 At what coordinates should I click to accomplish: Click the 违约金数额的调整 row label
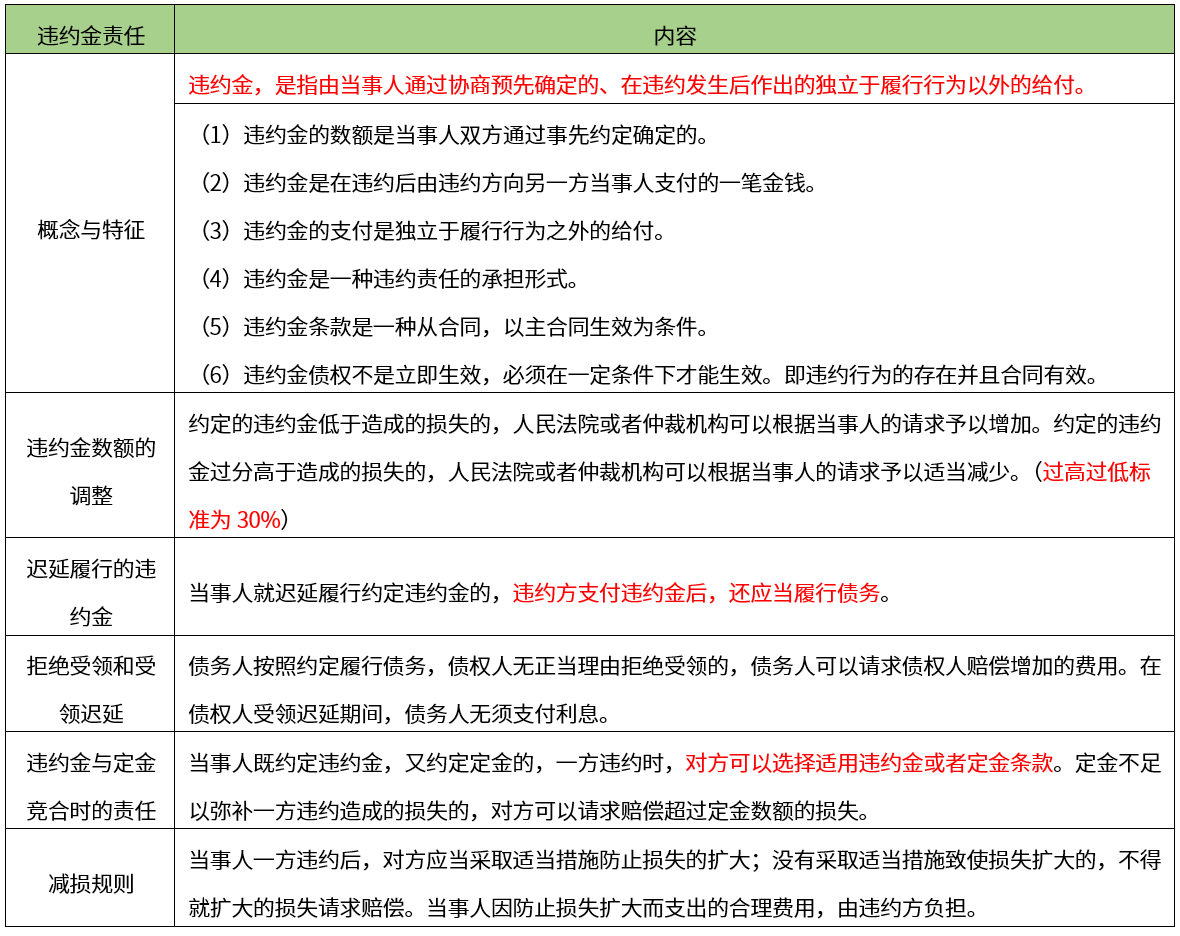(90, 471)
